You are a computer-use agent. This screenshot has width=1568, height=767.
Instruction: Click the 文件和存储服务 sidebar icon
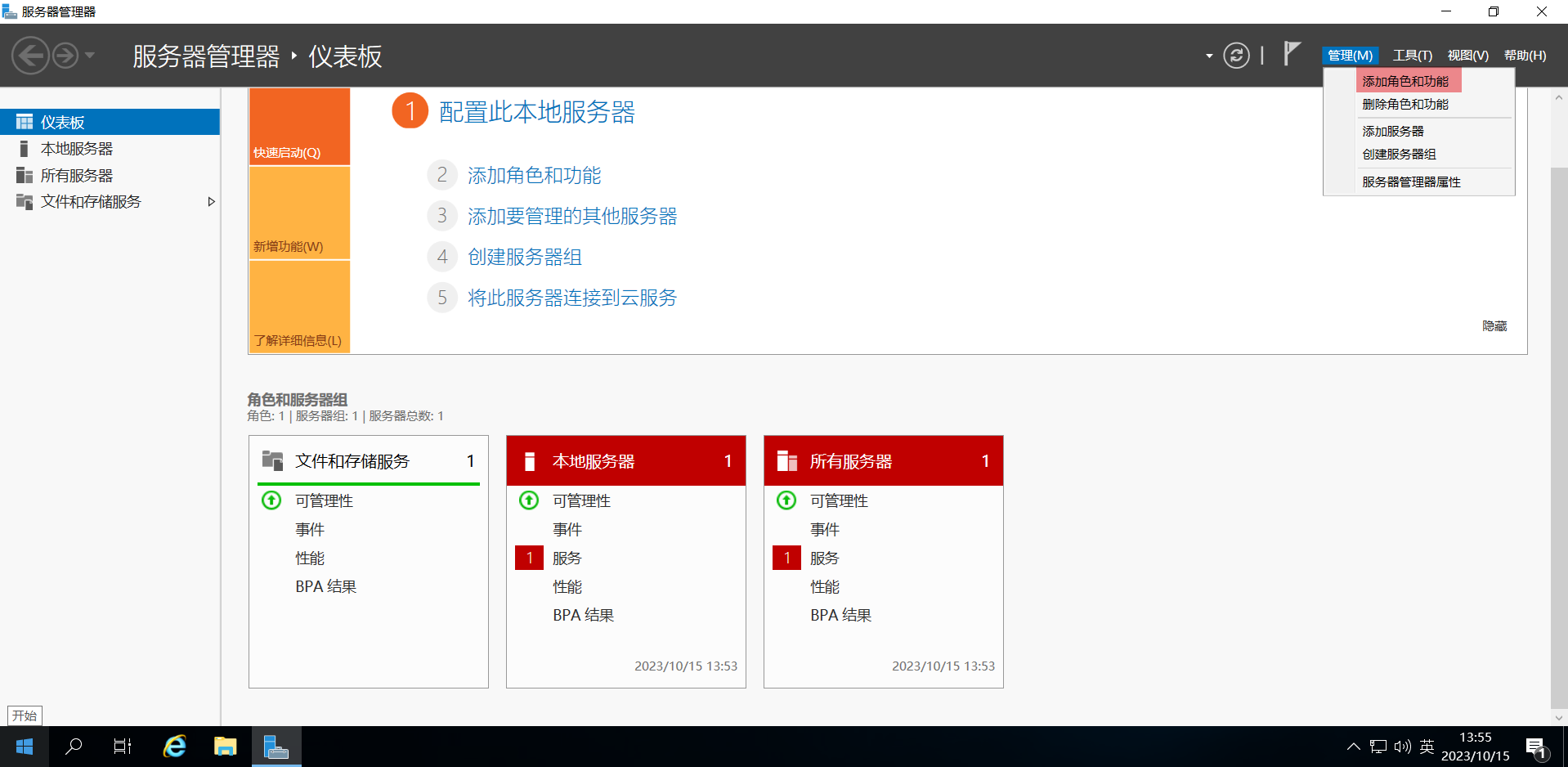pos(25,201)
